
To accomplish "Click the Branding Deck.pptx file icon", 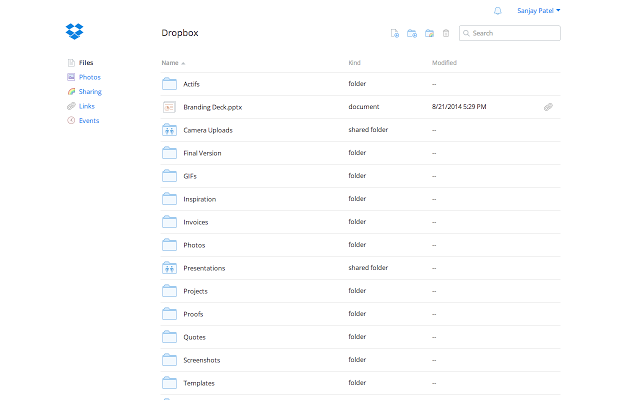I will click(169, 107).
